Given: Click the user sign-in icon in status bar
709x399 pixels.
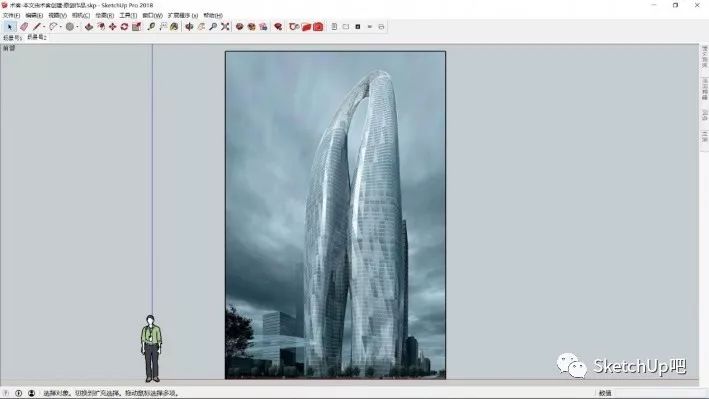Looking at the screenshot, I should pyautogui.click(x=31, y=393).
